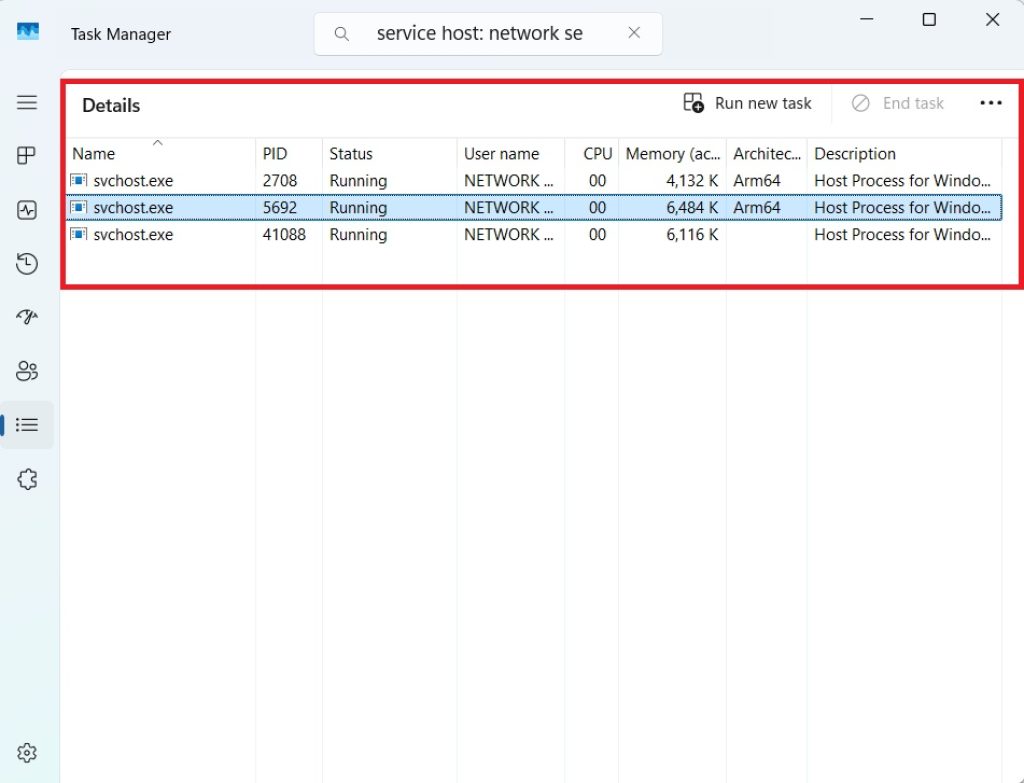This screenshot has height=783, width=1024.
Task: Click icon of svchost.exe PID 2708
Action: click(x=78, y=180)
